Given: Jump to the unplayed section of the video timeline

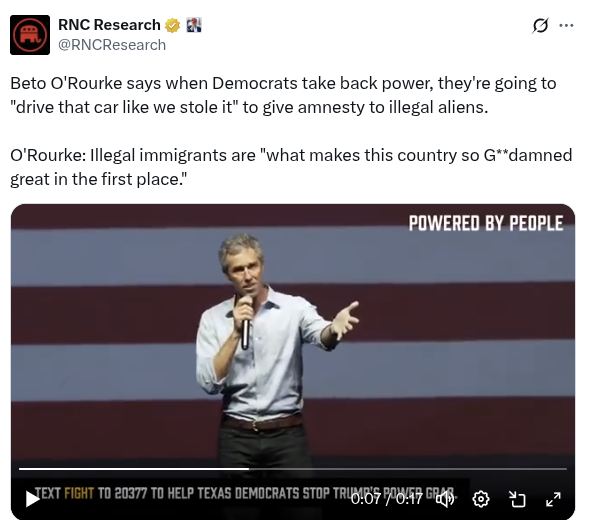Looking at the screenshot, I should pyautogui.click(x=408, y=469).
